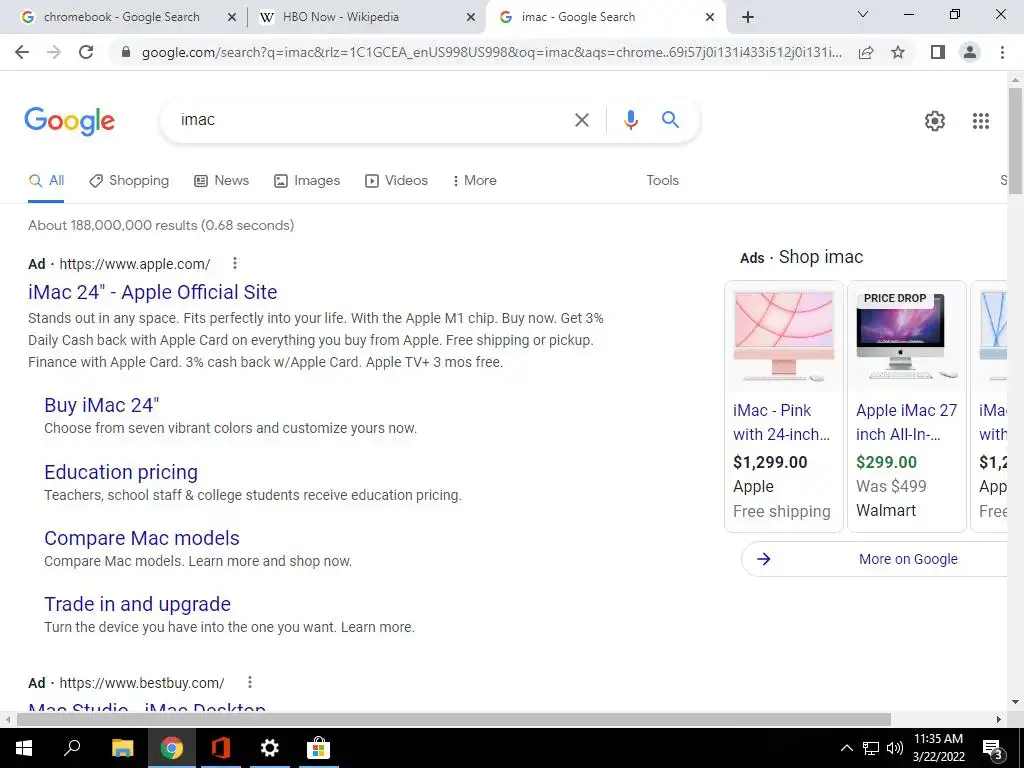
Task: Click into the imac search field
Action: click(372, 120)
